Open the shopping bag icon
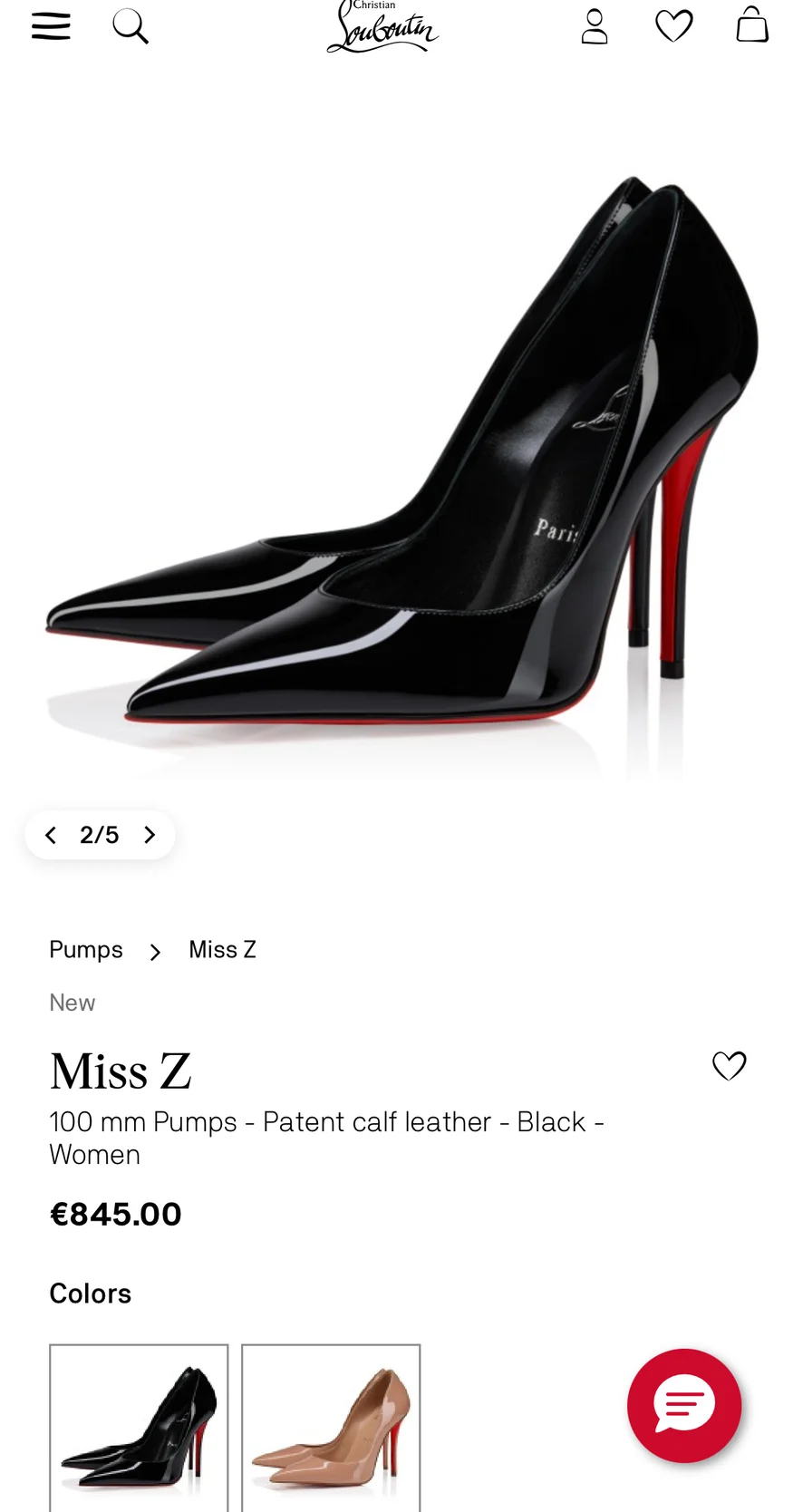The image size is (803, 1512). pos(752,24)
